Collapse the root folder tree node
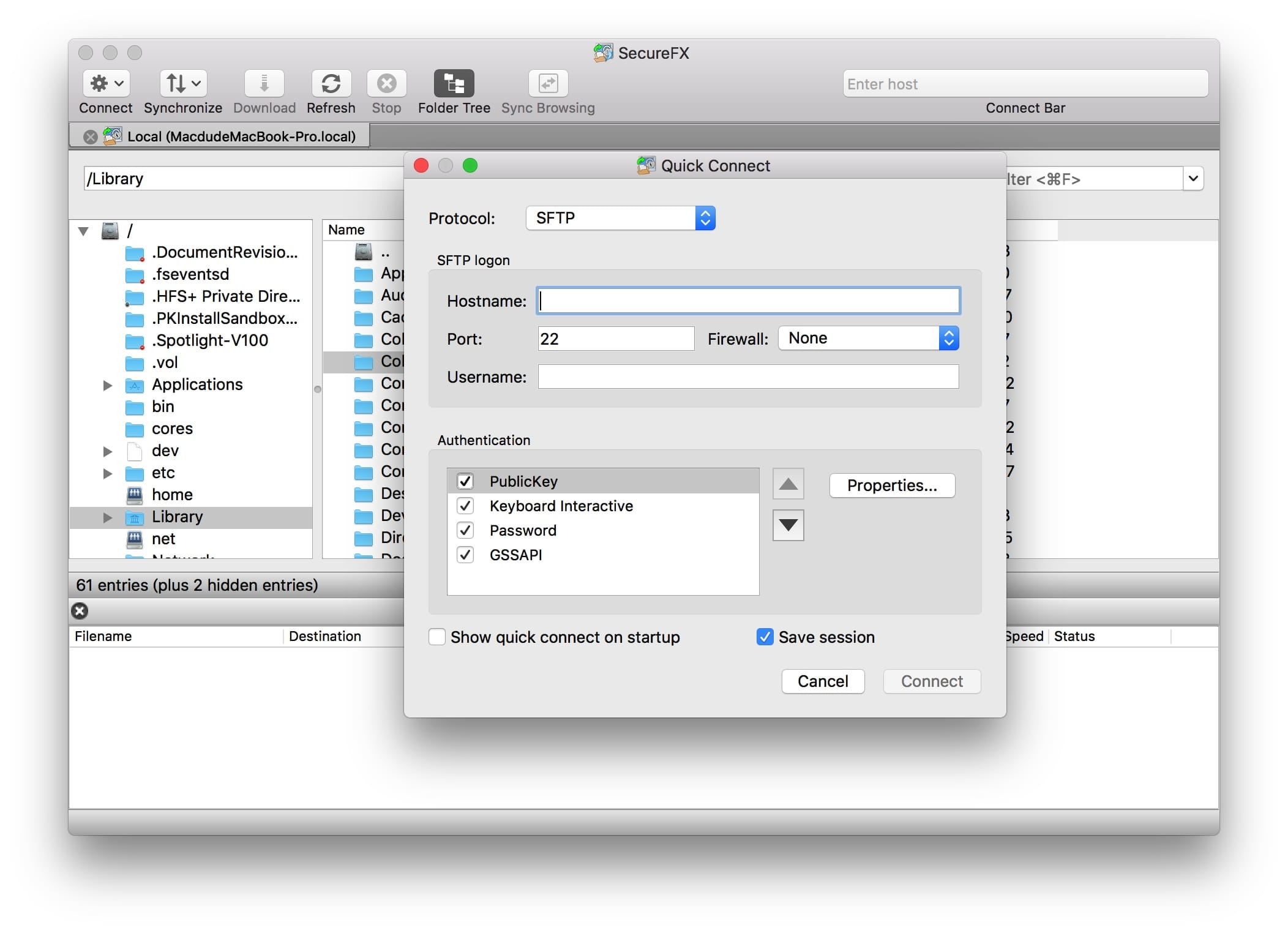The height and width of the screenshot is (933, 1288). (x=84, y=231)
